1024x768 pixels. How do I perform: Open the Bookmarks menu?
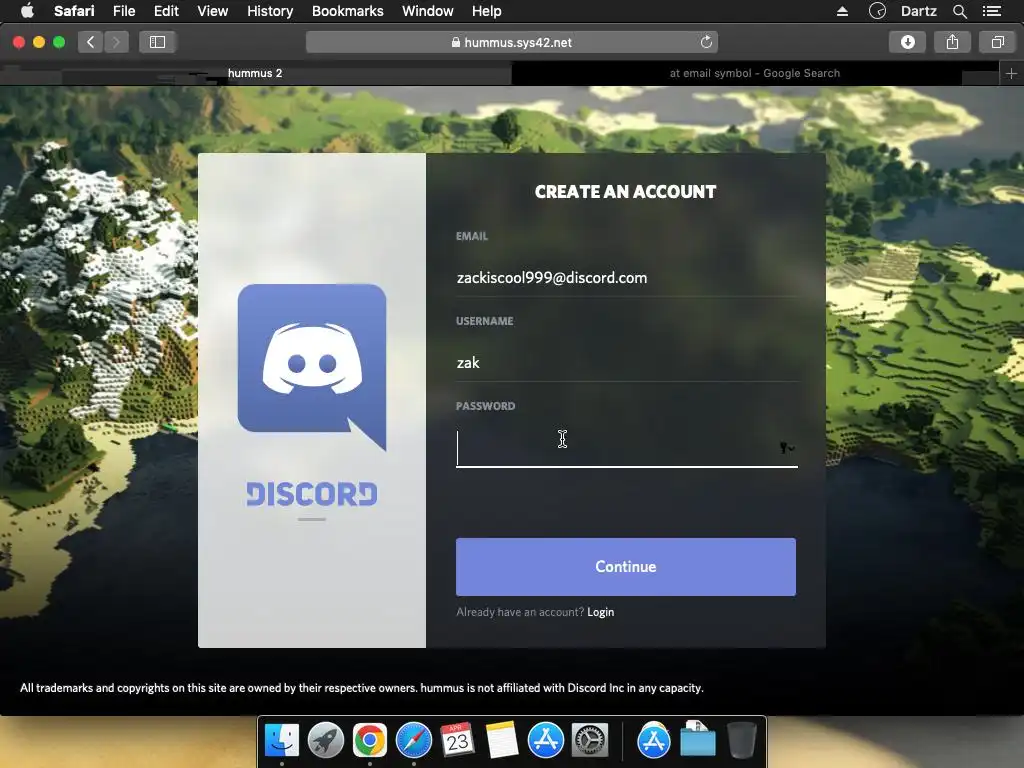347,11
